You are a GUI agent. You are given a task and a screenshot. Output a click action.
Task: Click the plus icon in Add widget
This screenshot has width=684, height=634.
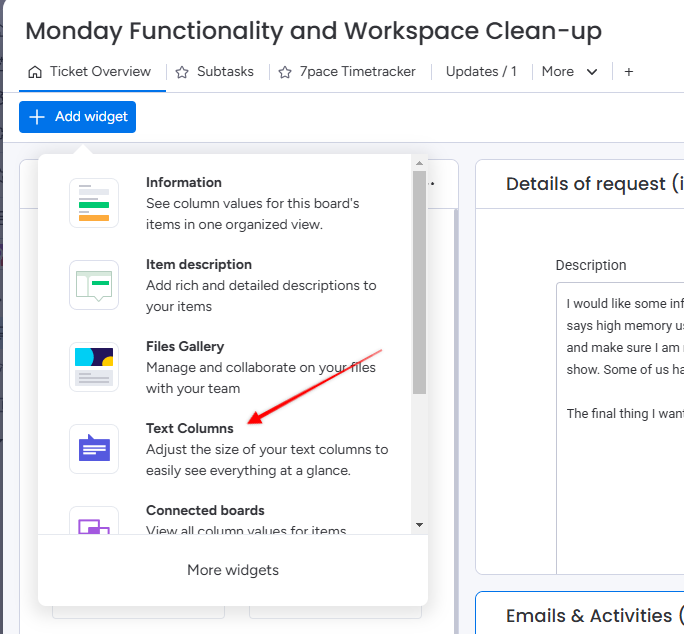(x=37, y=117)
